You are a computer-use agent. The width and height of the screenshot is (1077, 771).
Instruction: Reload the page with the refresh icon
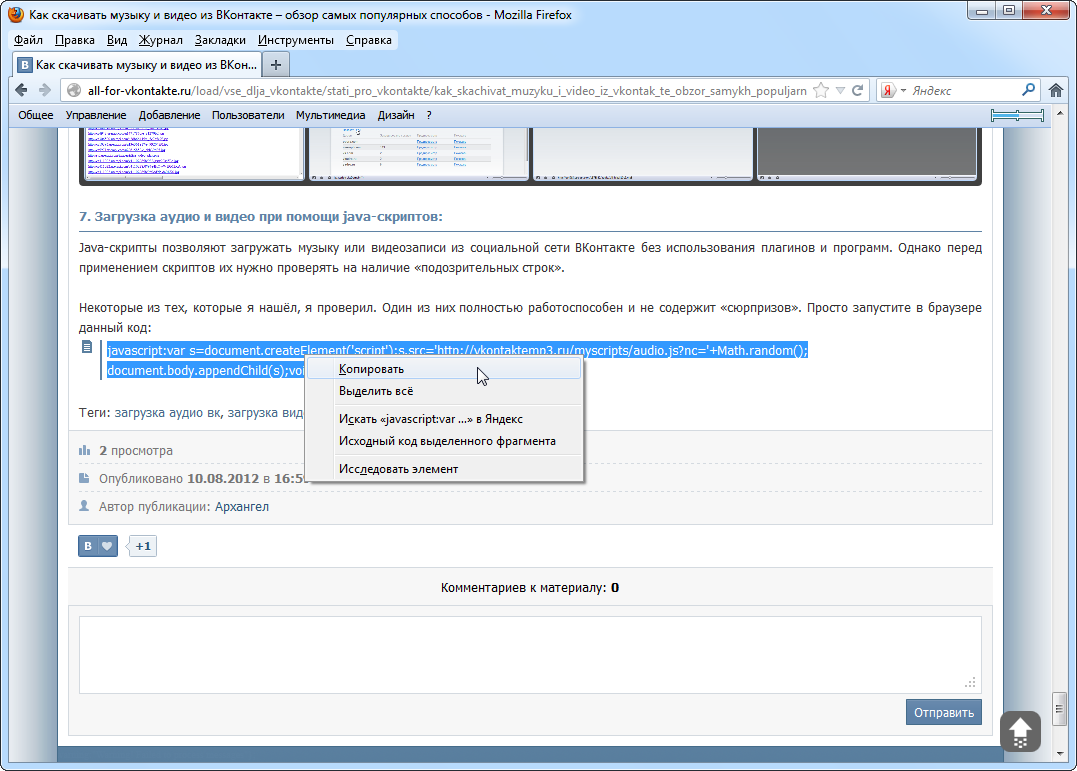click(857, 91)
